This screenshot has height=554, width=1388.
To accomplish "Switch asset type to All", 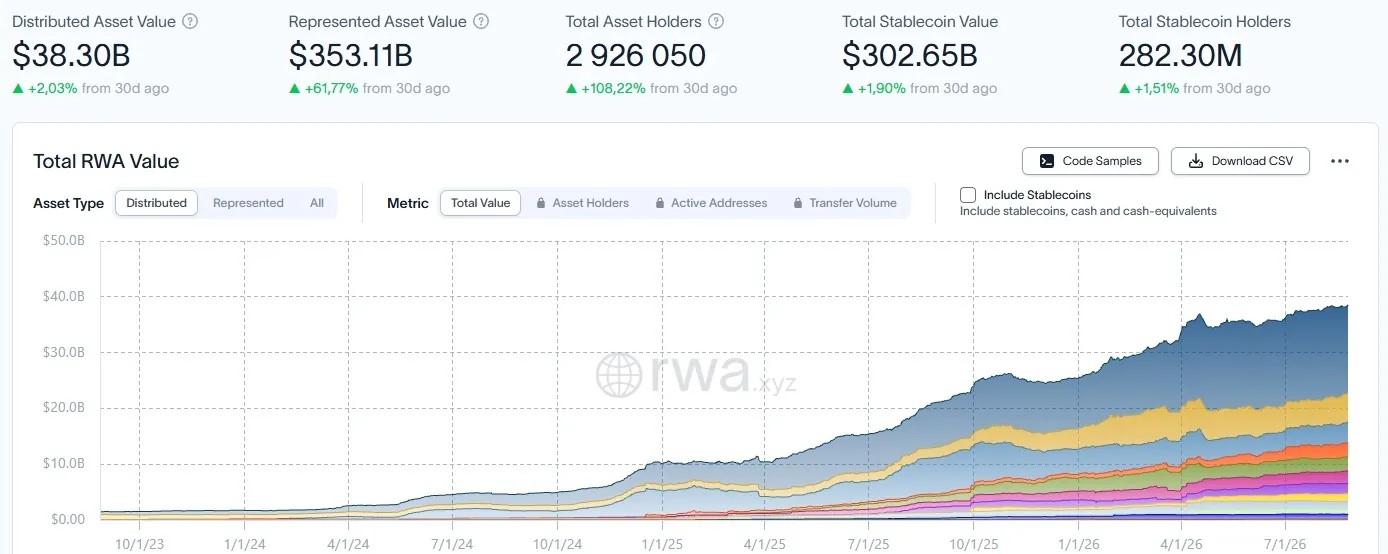I will coord(317,203).
